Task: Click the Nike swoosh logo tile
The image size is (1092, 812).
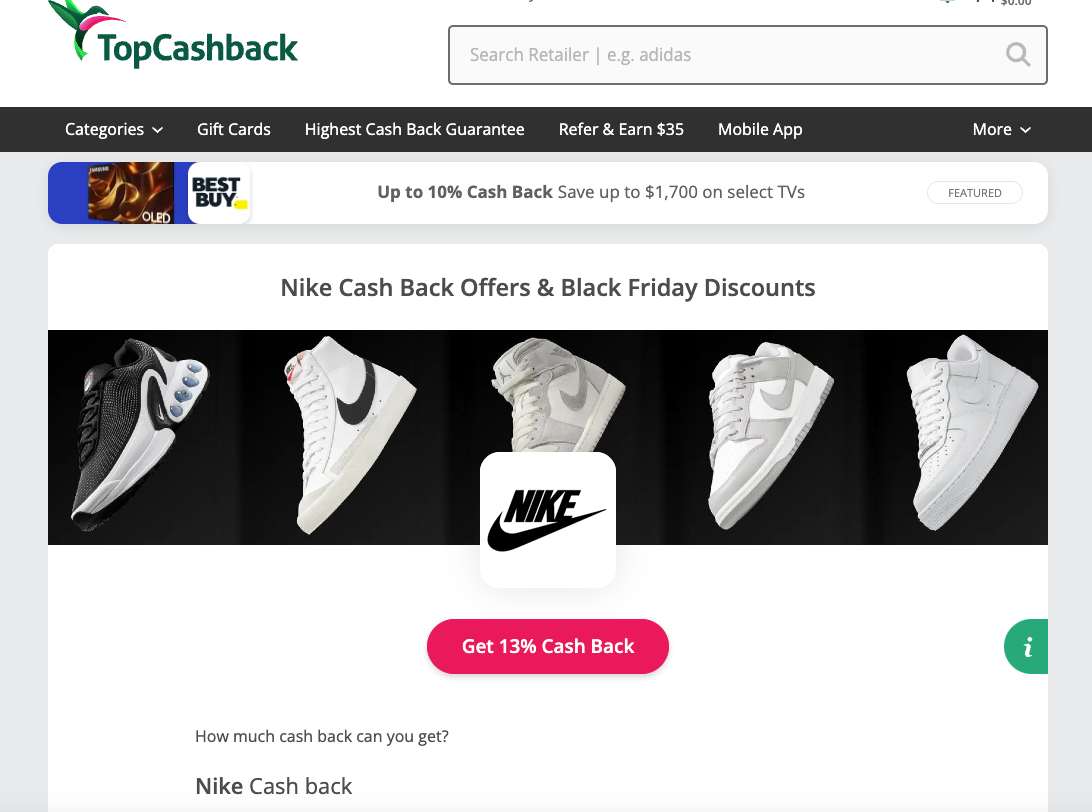Action: (x=547, y=520)
